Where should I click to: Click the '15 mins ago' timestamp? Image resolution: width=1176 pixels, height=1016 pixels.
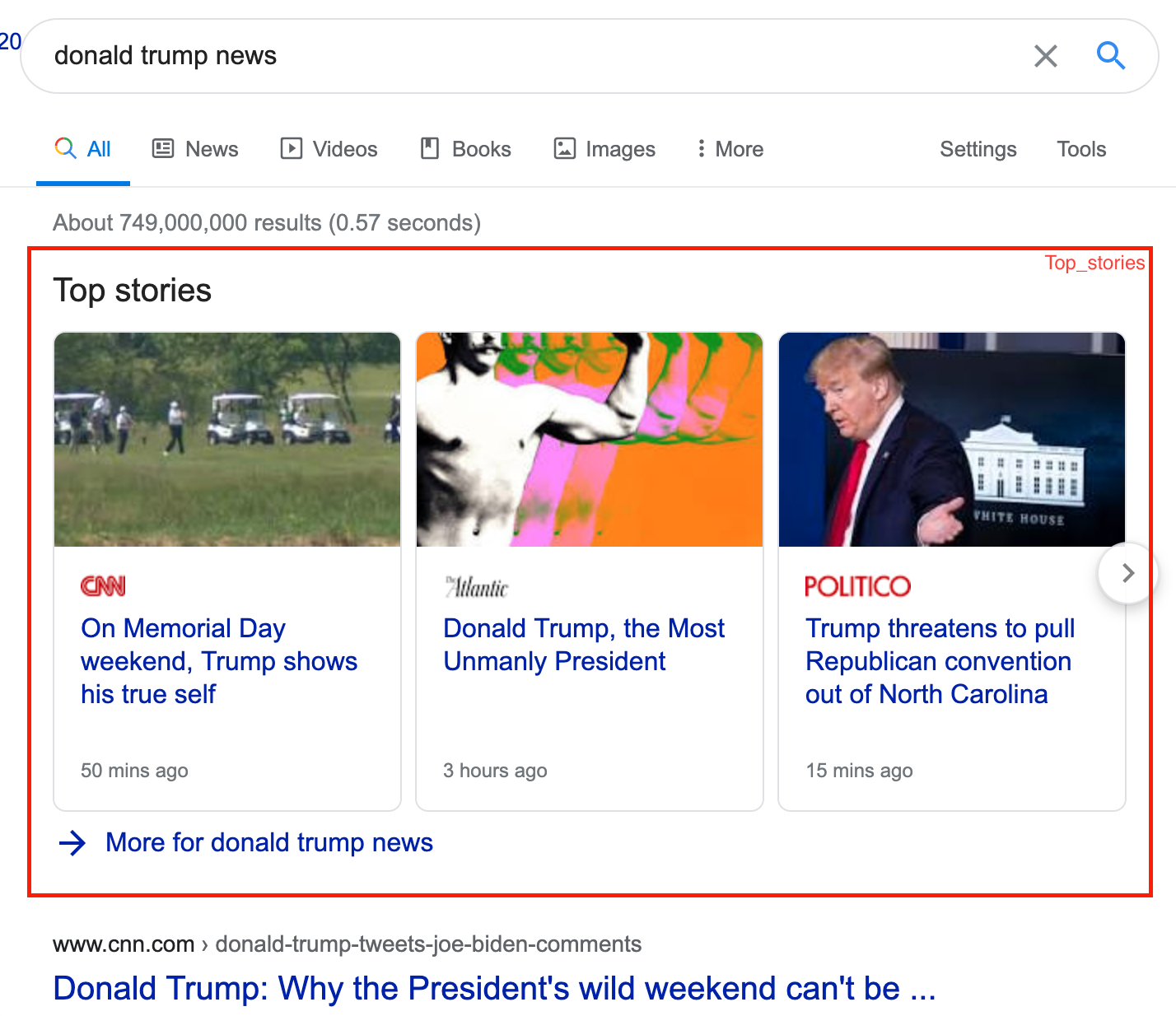(859, 771)
